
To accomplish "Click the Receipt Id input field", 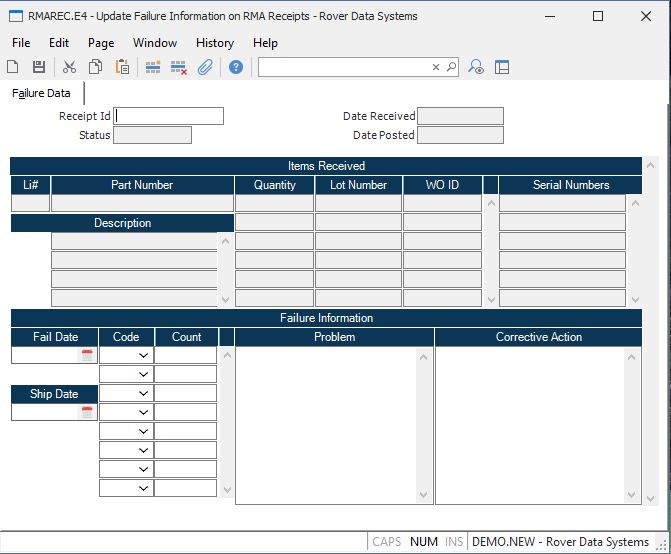I will [169, 116].
